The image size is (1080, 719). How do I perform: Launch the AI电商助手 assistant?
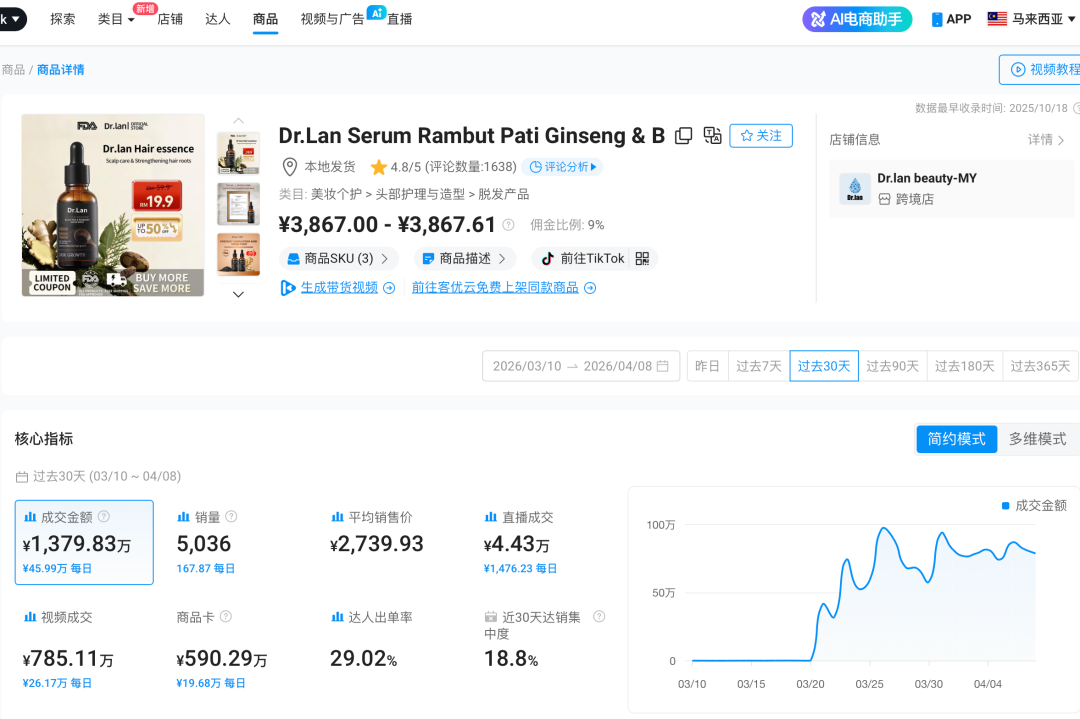(857, 18)
